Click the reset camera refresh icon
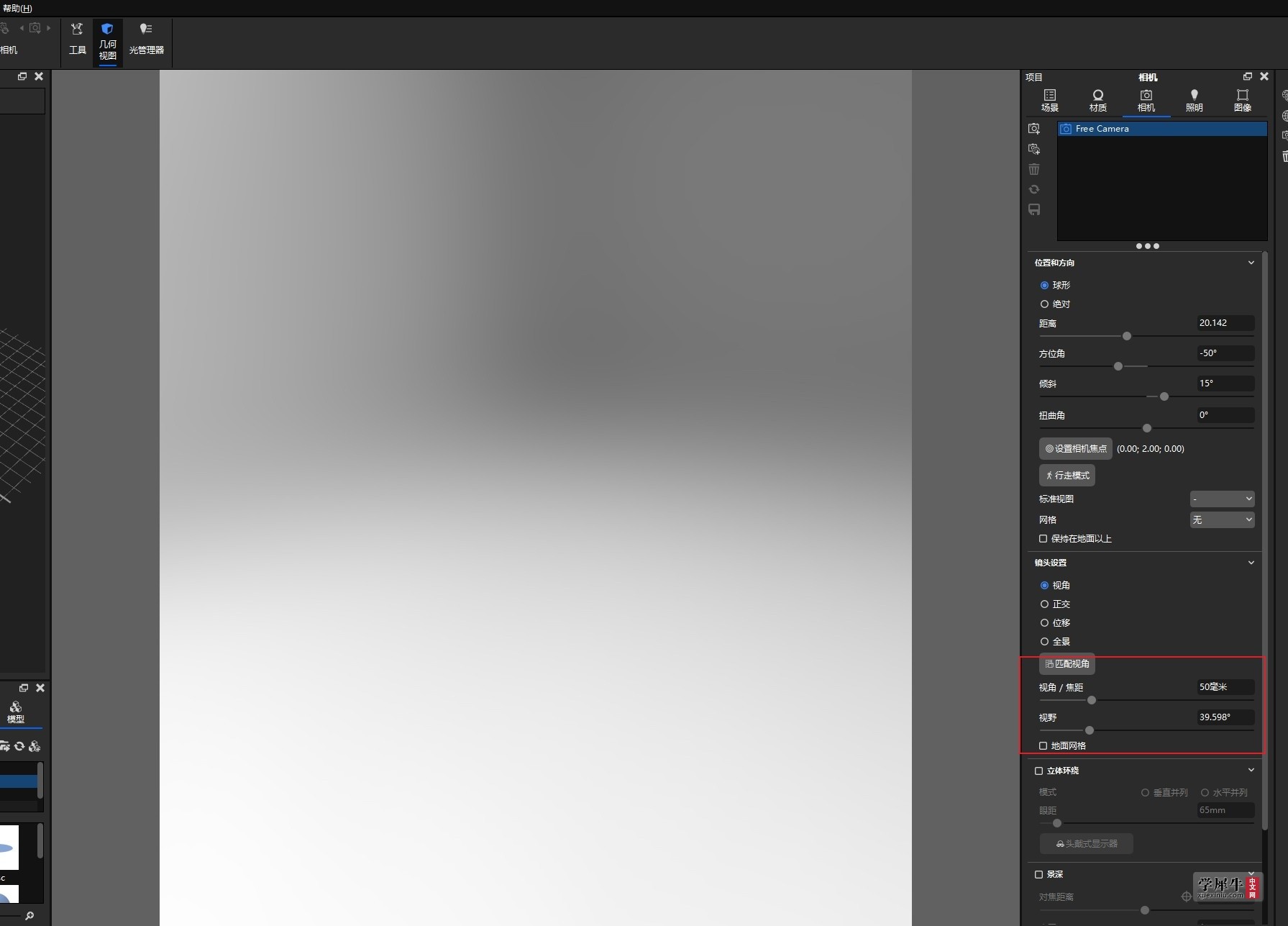 tap(1034, 189)
